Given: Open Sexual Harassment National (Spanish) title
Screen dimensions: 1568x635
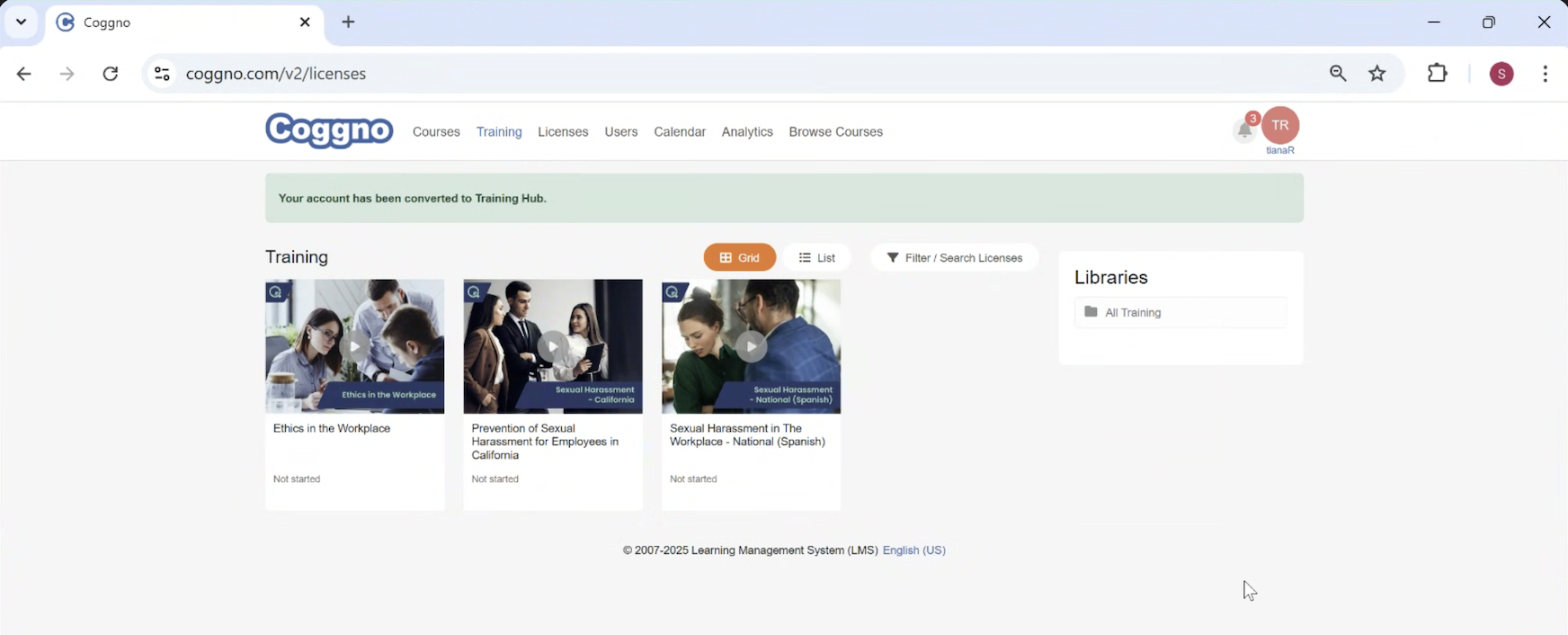Looking at the screenshot, I should click(748, 435).
